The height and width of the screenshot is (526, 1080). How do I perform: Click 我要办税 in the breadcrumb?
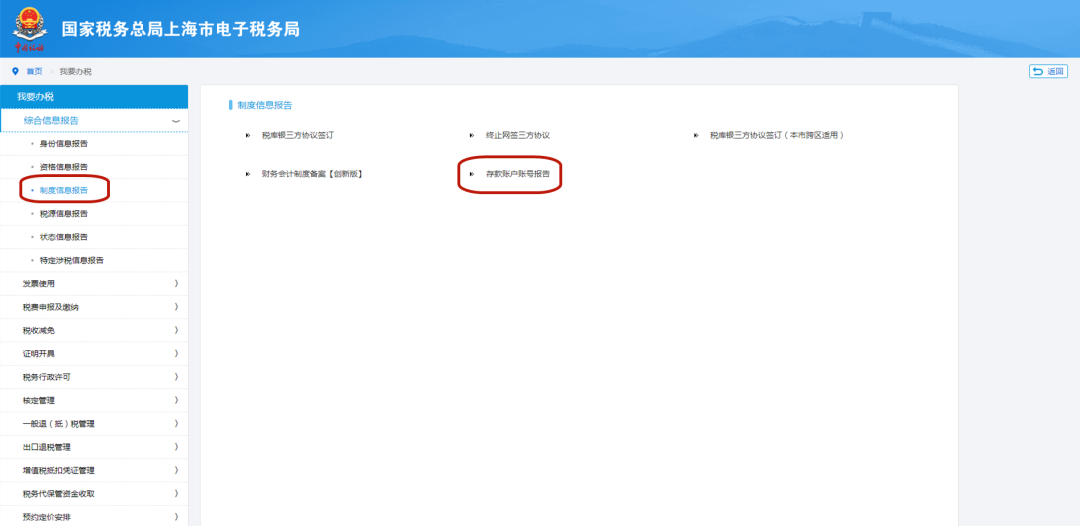pos(75,72)
